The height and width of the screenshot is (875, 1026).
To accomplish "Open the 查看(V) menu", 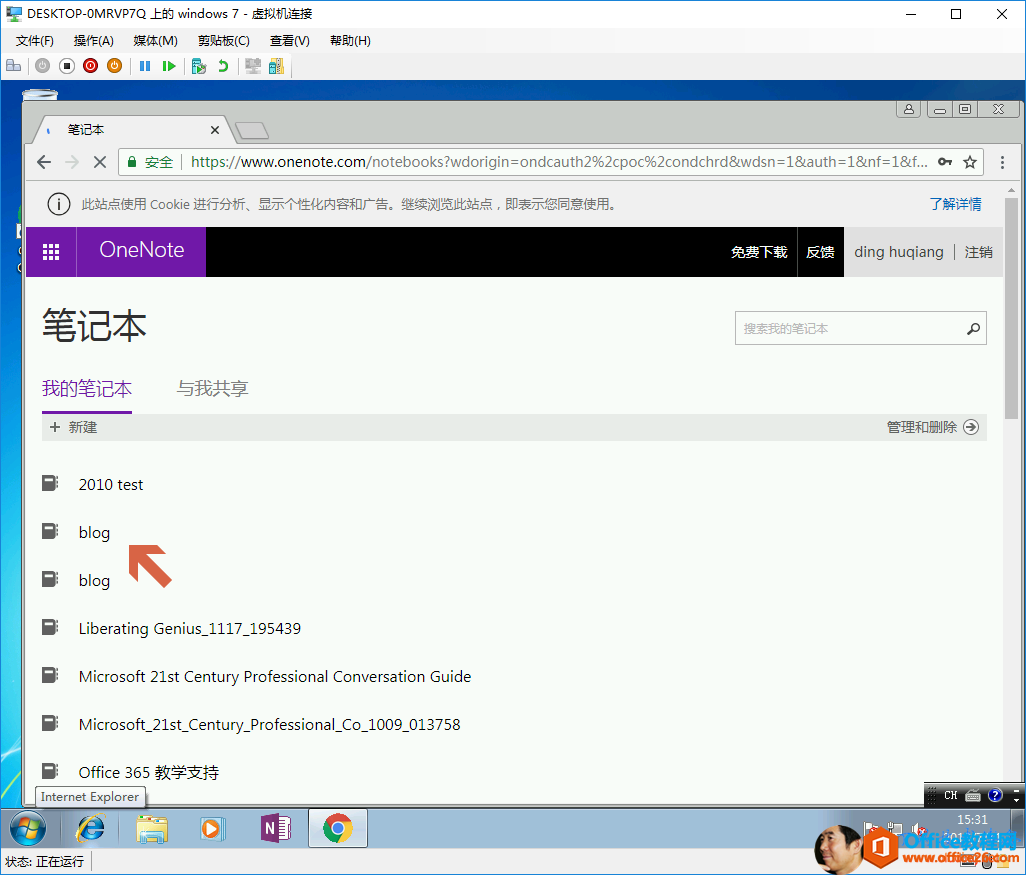I will point(289,41).
